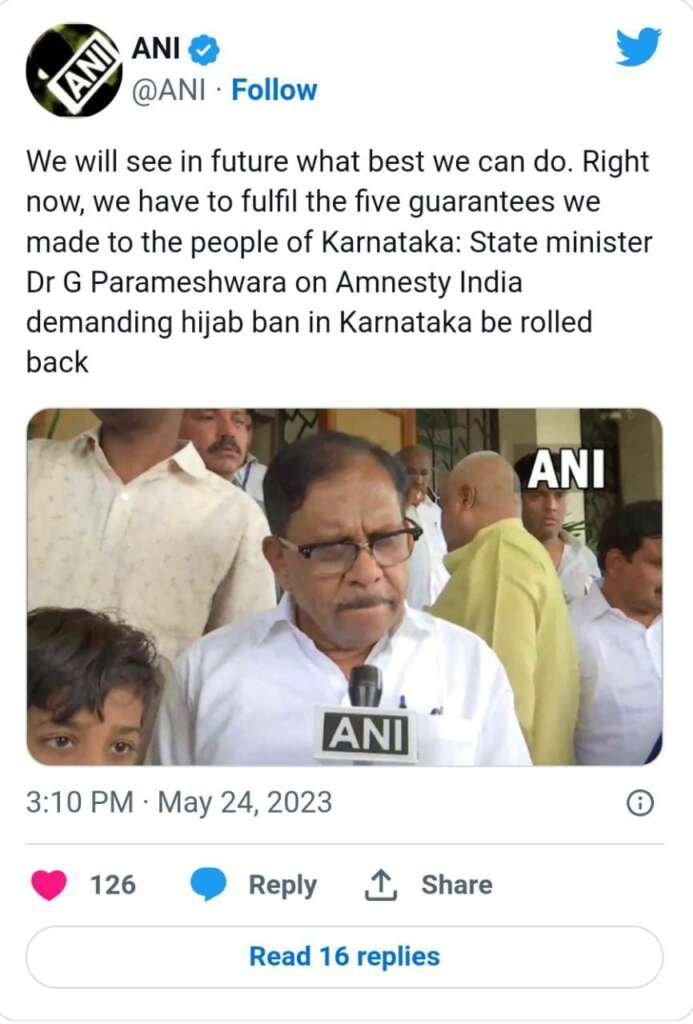Click the blue verified badge next to ANI
Viewport: 693px width, 1024px height.
point(204,50)
